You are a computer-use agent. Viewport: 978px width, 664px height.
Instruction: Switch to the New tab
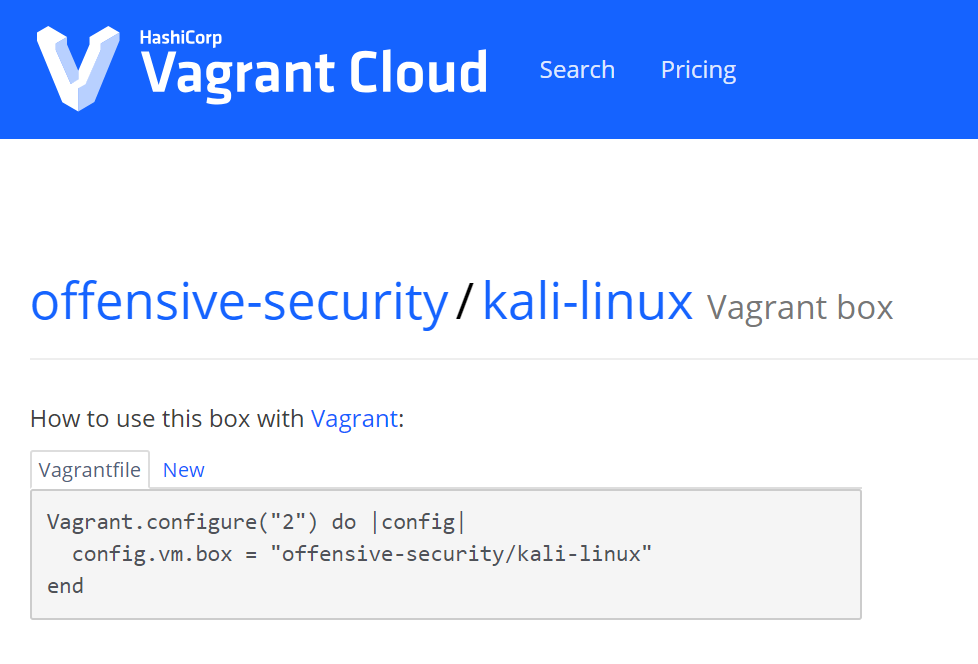[x=183, y=469]
